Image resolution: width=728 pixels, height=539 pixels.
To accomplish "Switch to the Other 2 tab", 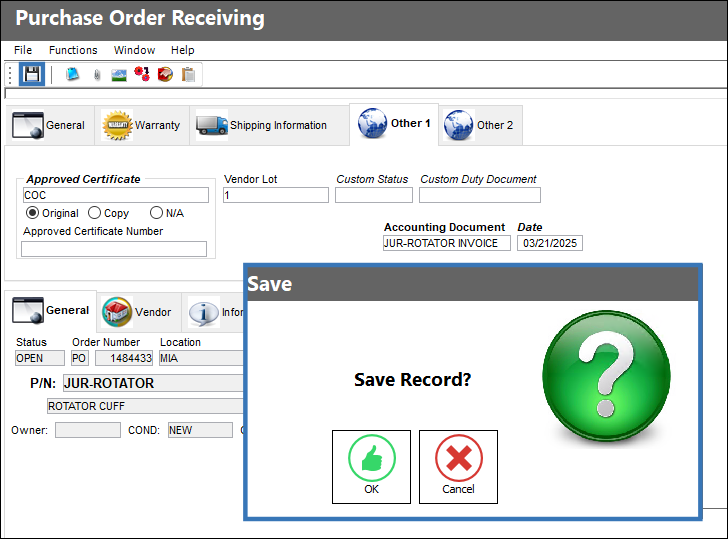I will point(480,125).
